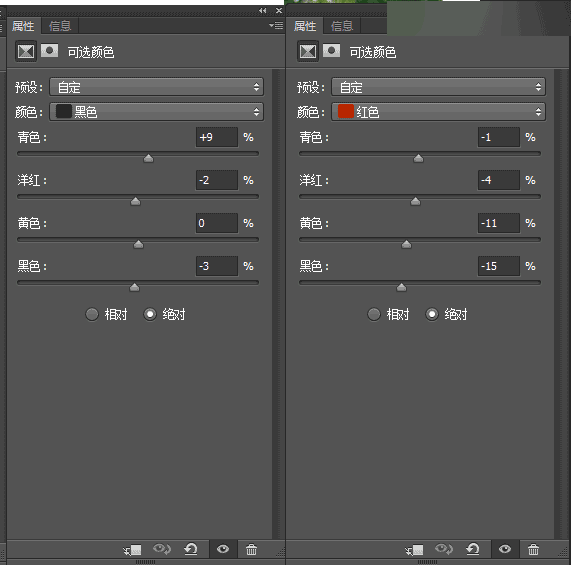Reset adjustment defaults in right panel
571x565 pixels.
473,549
